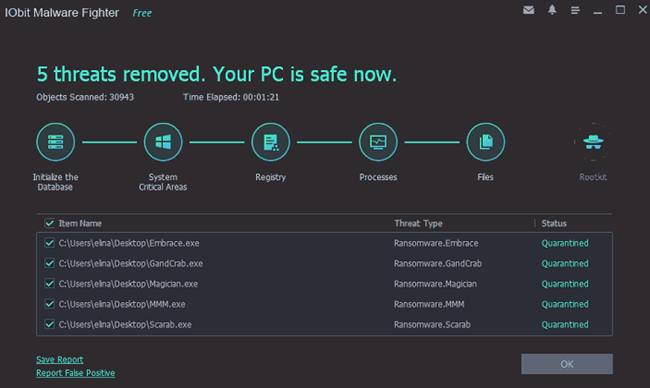Toggle the Magician.exe item checkbox
This screenshot has height=388, width=650.
pyautogui.click(x=49, y=283)
